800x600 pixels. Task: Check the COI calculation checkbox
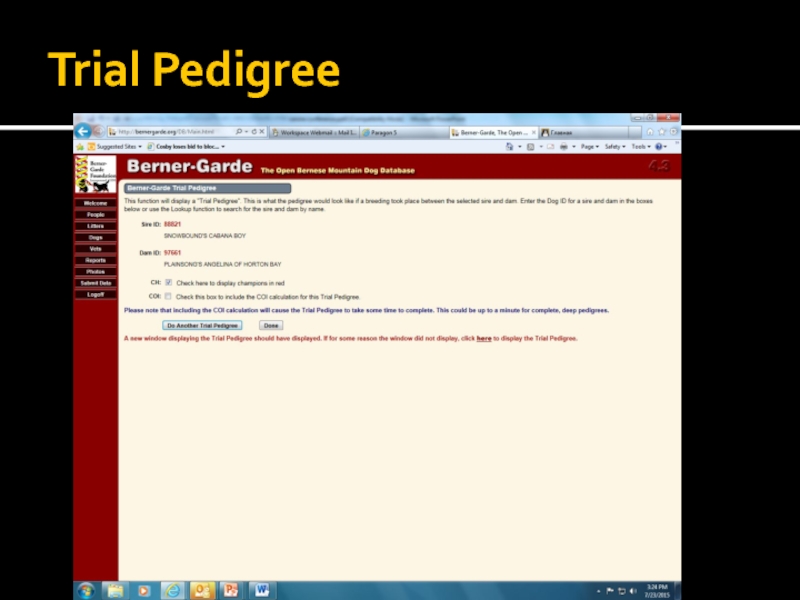[168, 296]
